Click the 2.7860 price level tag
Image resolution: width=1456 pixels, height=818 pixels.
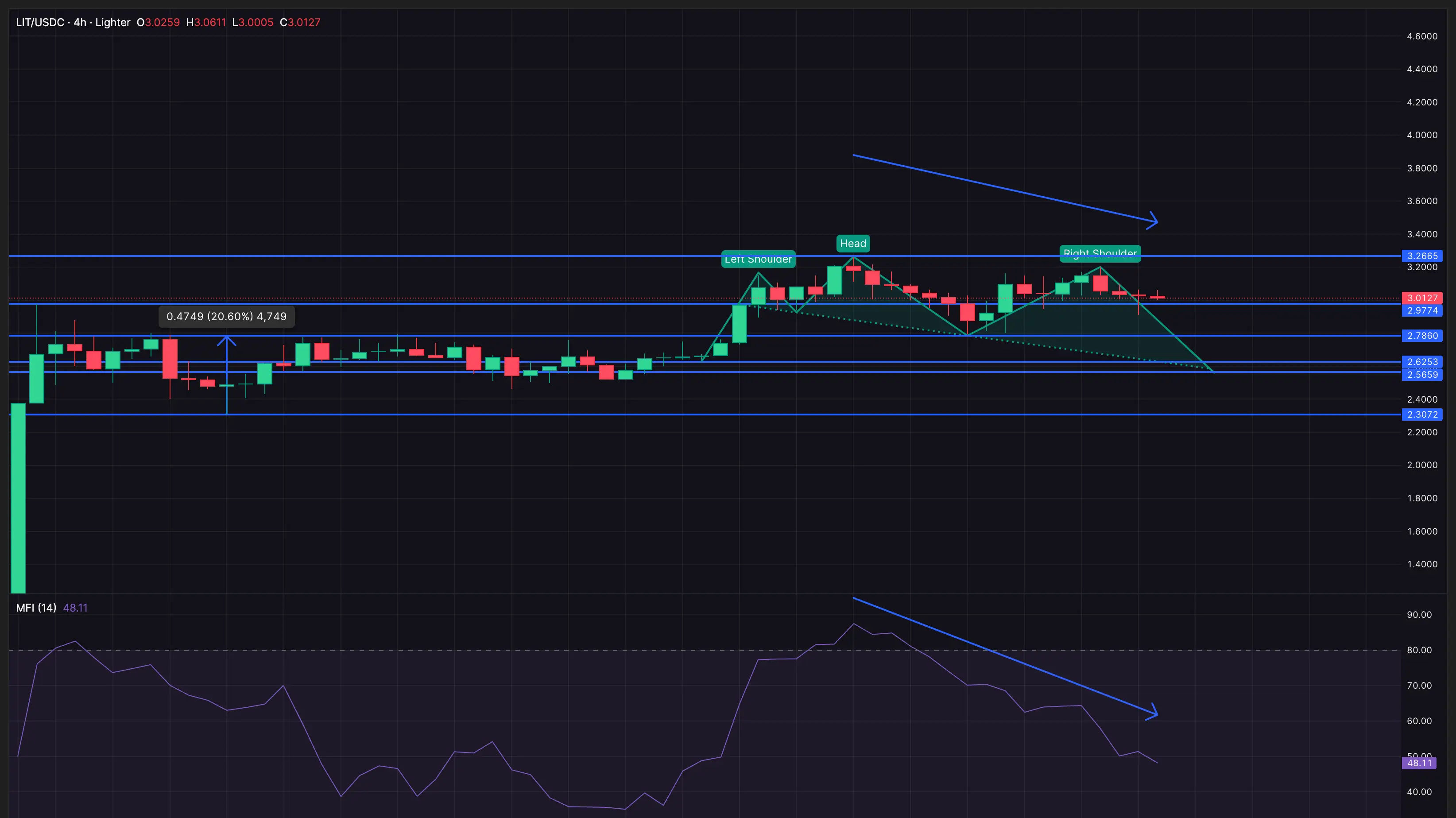coord(1421,336)
